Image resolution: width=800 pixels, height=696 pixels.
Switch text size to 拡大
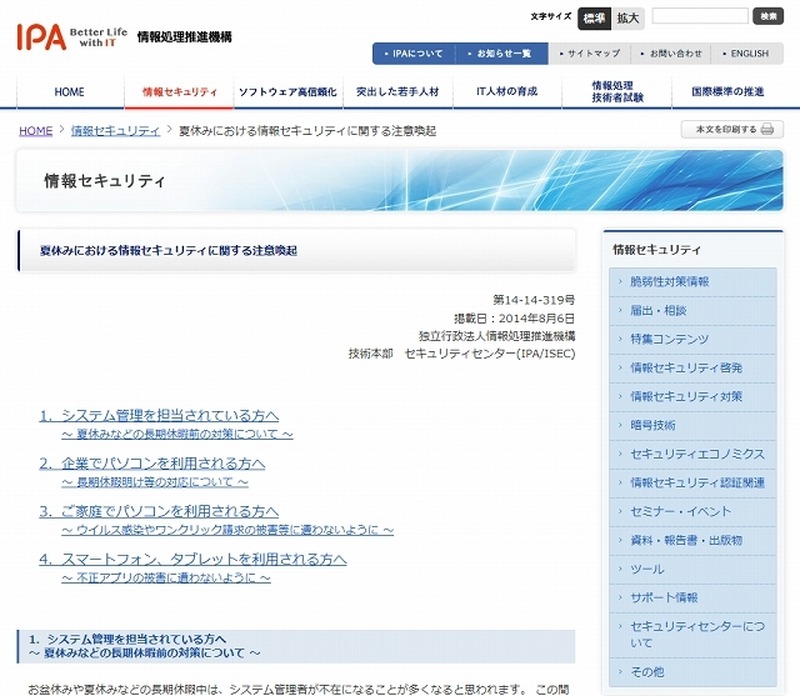coord(627,17)
